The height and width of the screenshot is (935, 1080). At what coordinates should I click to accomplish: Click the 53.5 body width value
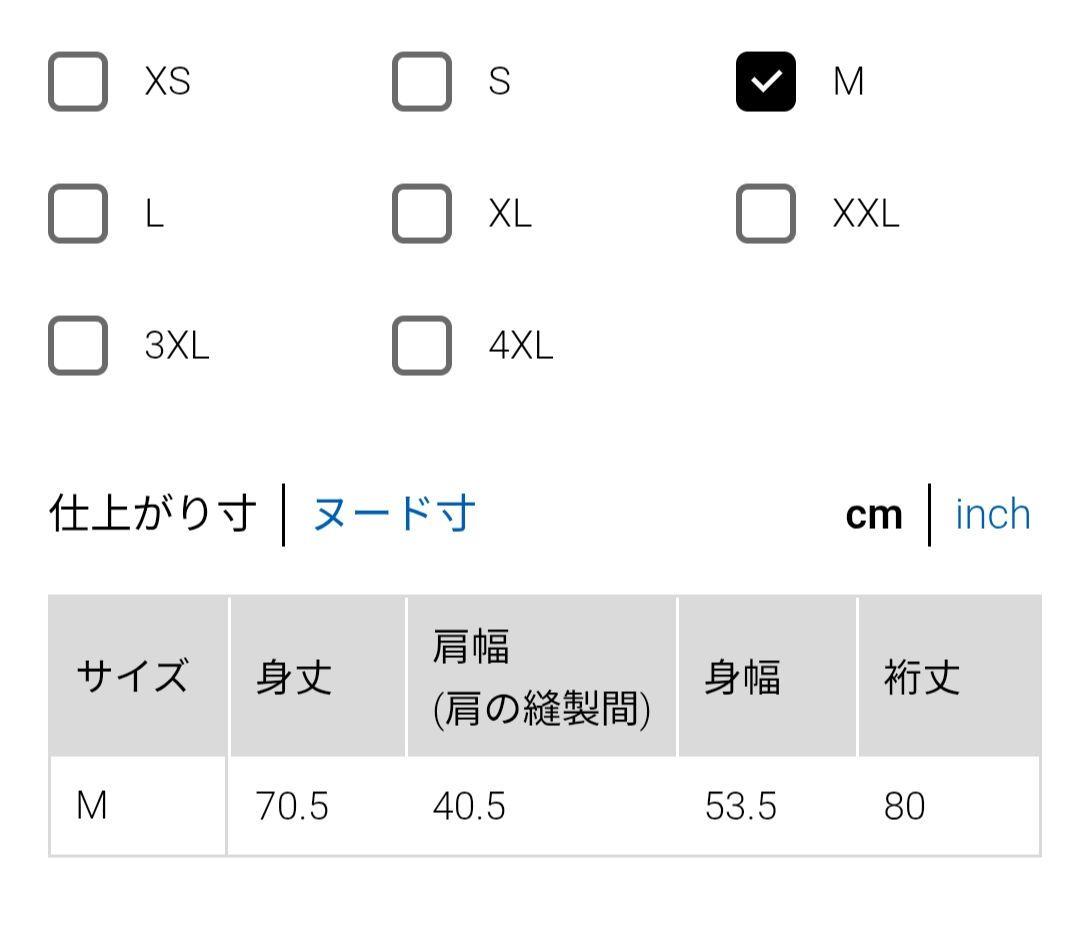740,805
